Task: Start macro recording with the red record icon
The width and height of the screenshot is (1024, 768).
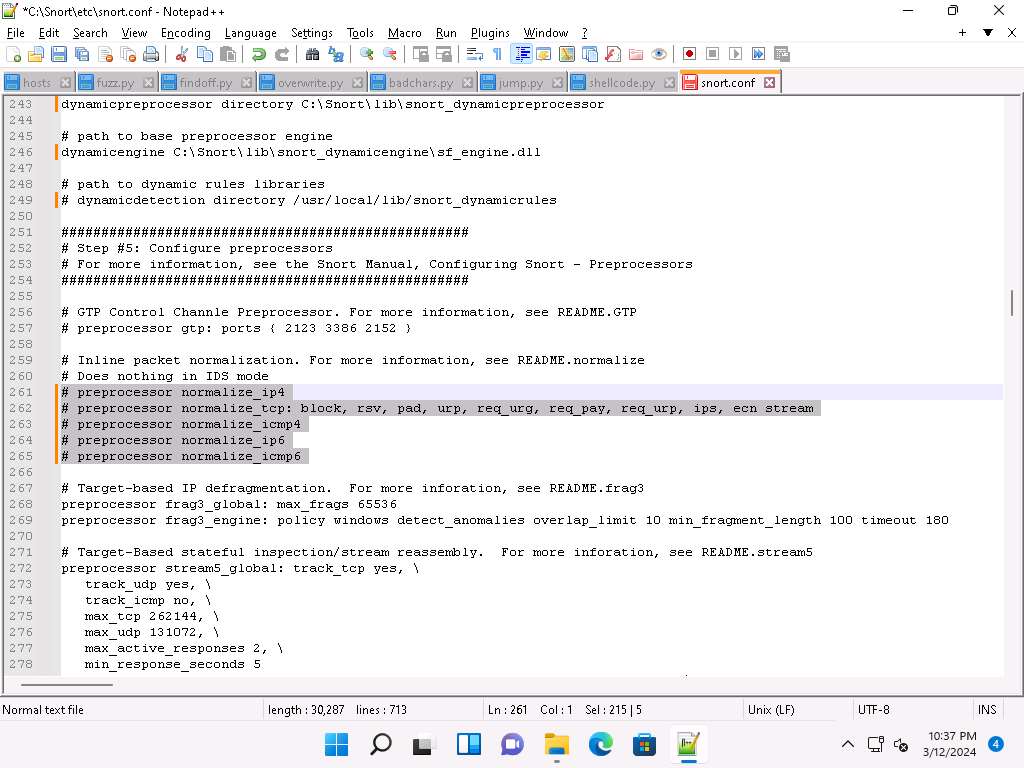Action: point(689,55)
